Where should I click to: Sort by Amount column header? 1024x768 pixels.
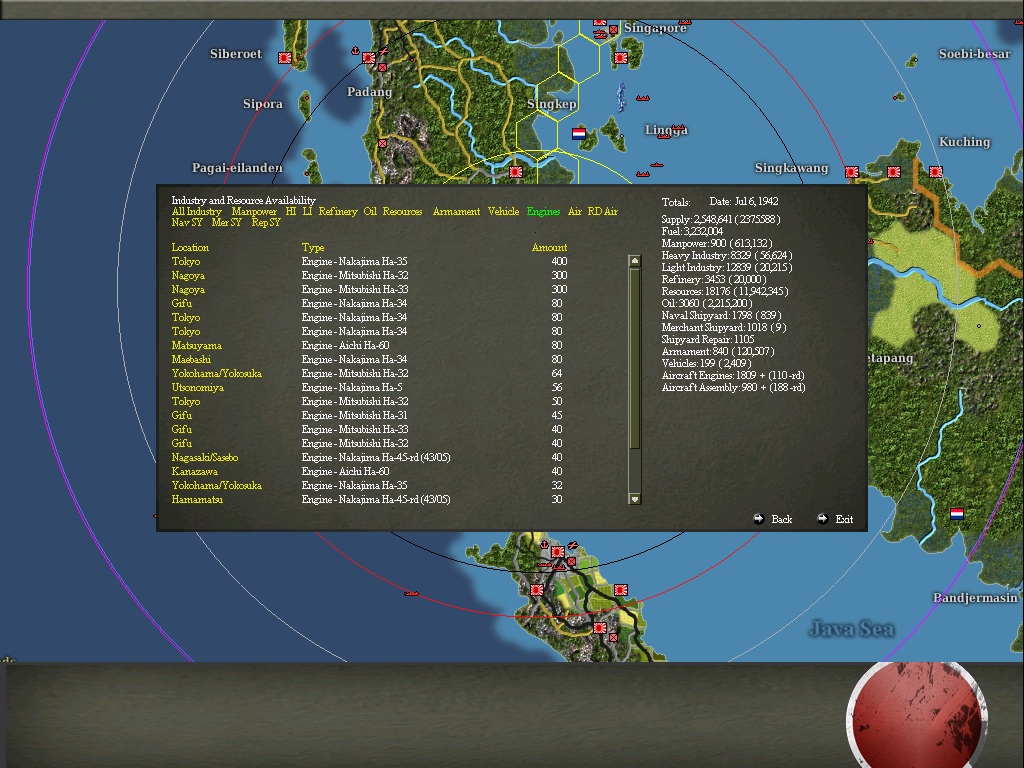click(549, 248)
